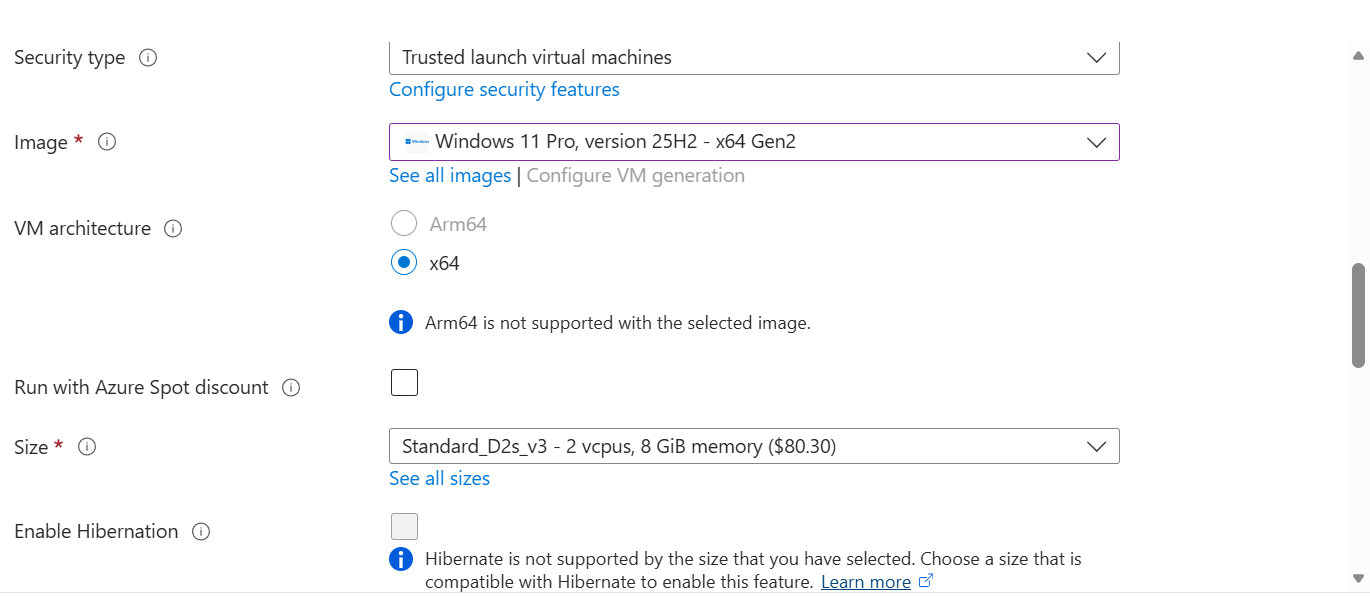
Task: Click the Windows logo in Image field
Action: click(417, 142)
